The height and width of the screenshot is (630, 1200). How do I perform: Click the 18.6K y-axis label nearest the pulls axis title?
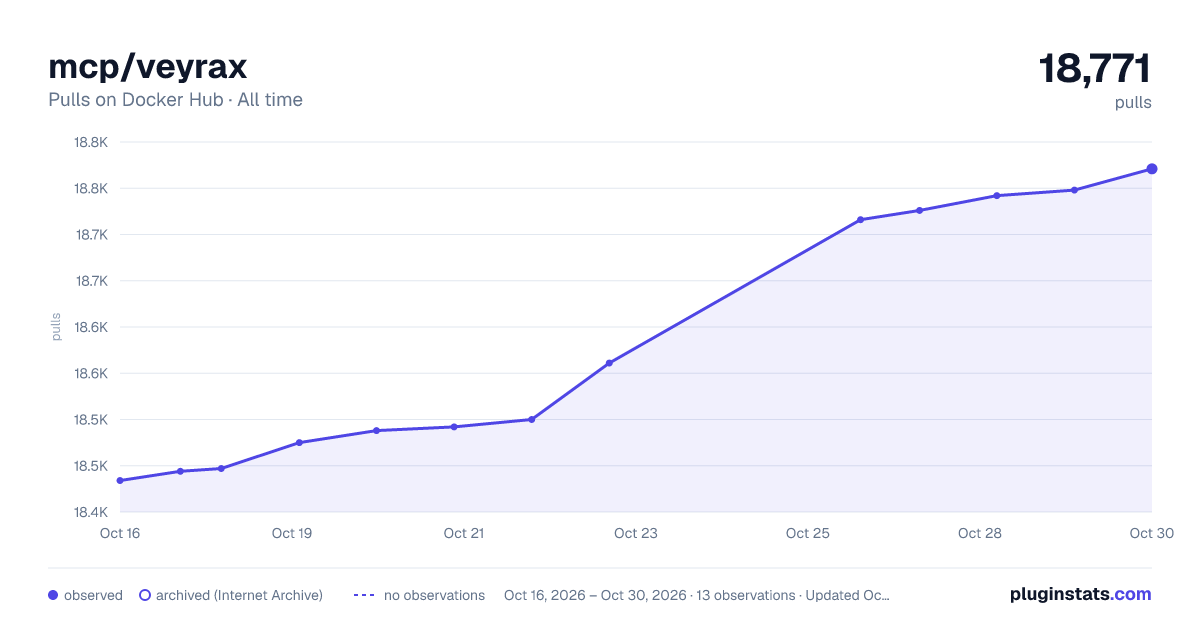pos(91,327)
